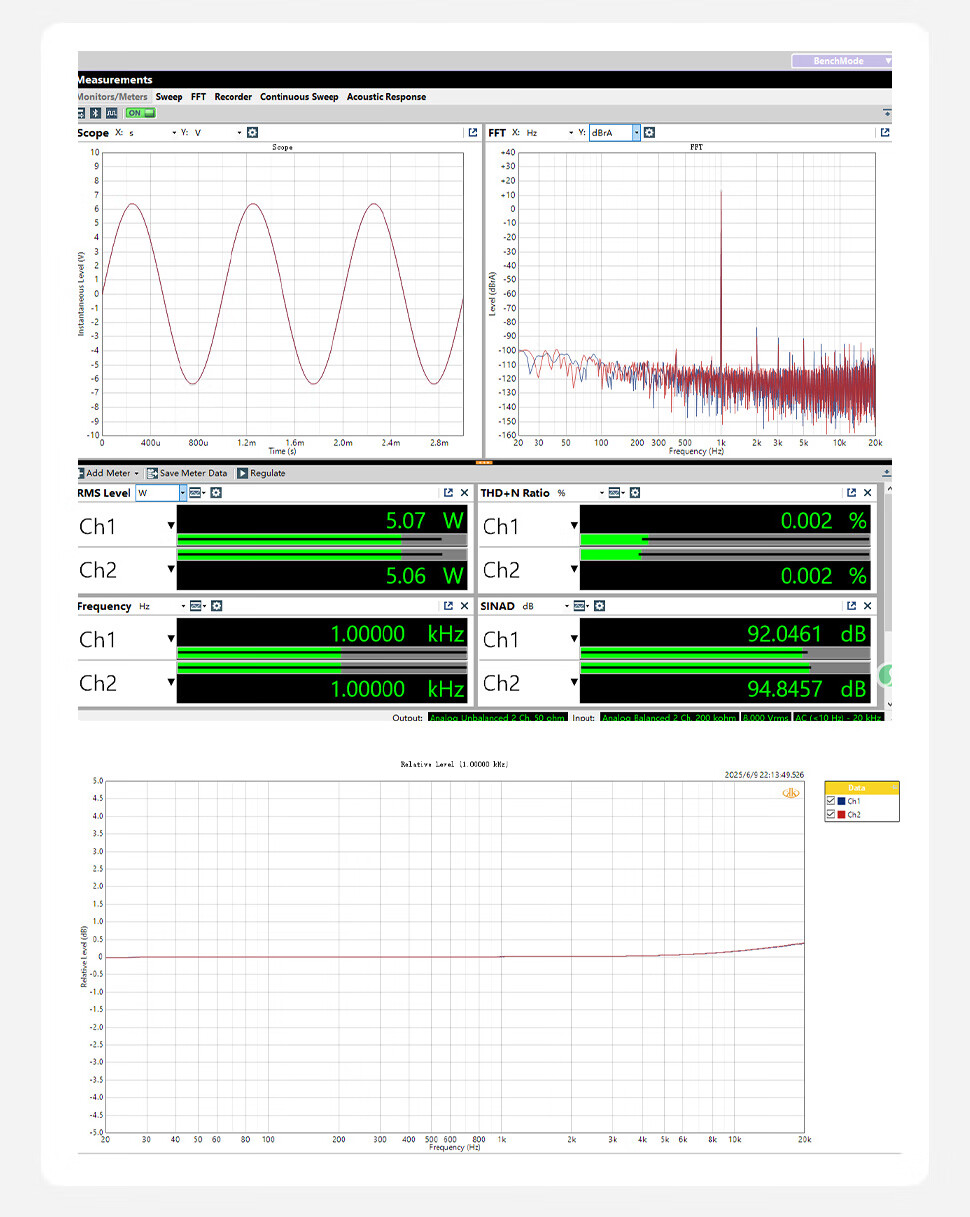Pop out the SINAD meter panel
This screenshot has width=970, height=1217.
[x=851, y=606]
